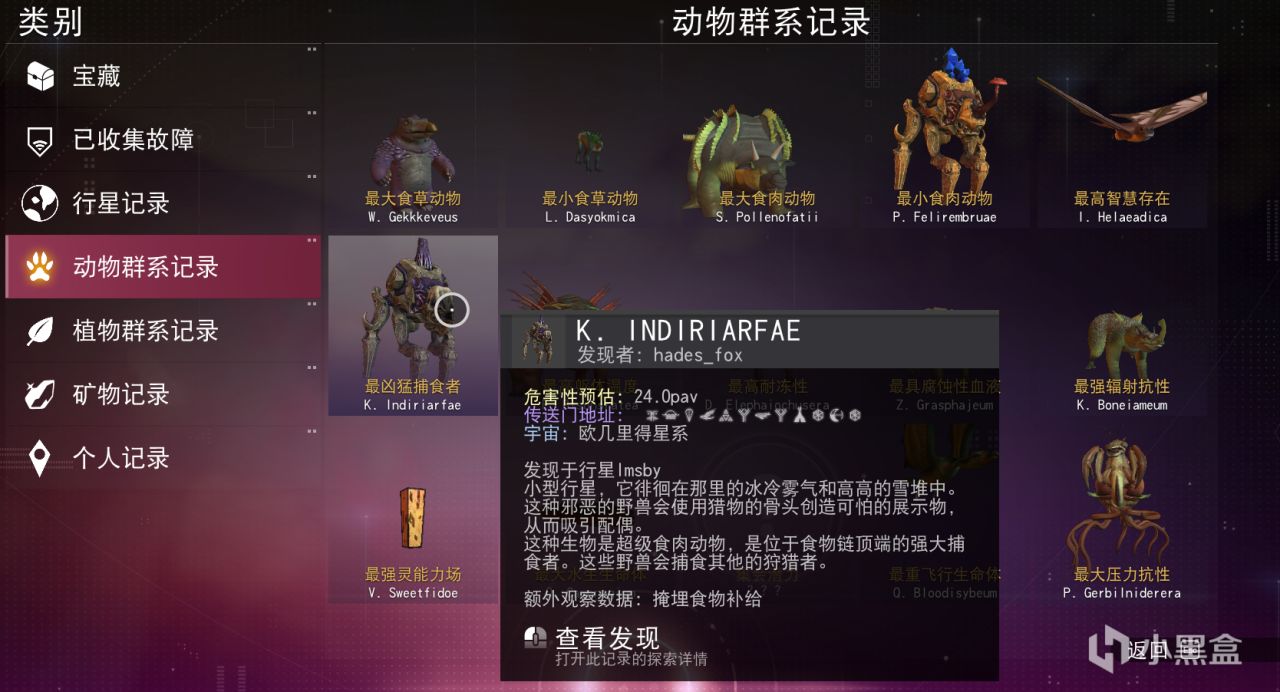The height and width of the screenshot is (692, 1280).
Task: Click the paw print icon beside 动物群系记录
Action: click(x=40, y=267)
